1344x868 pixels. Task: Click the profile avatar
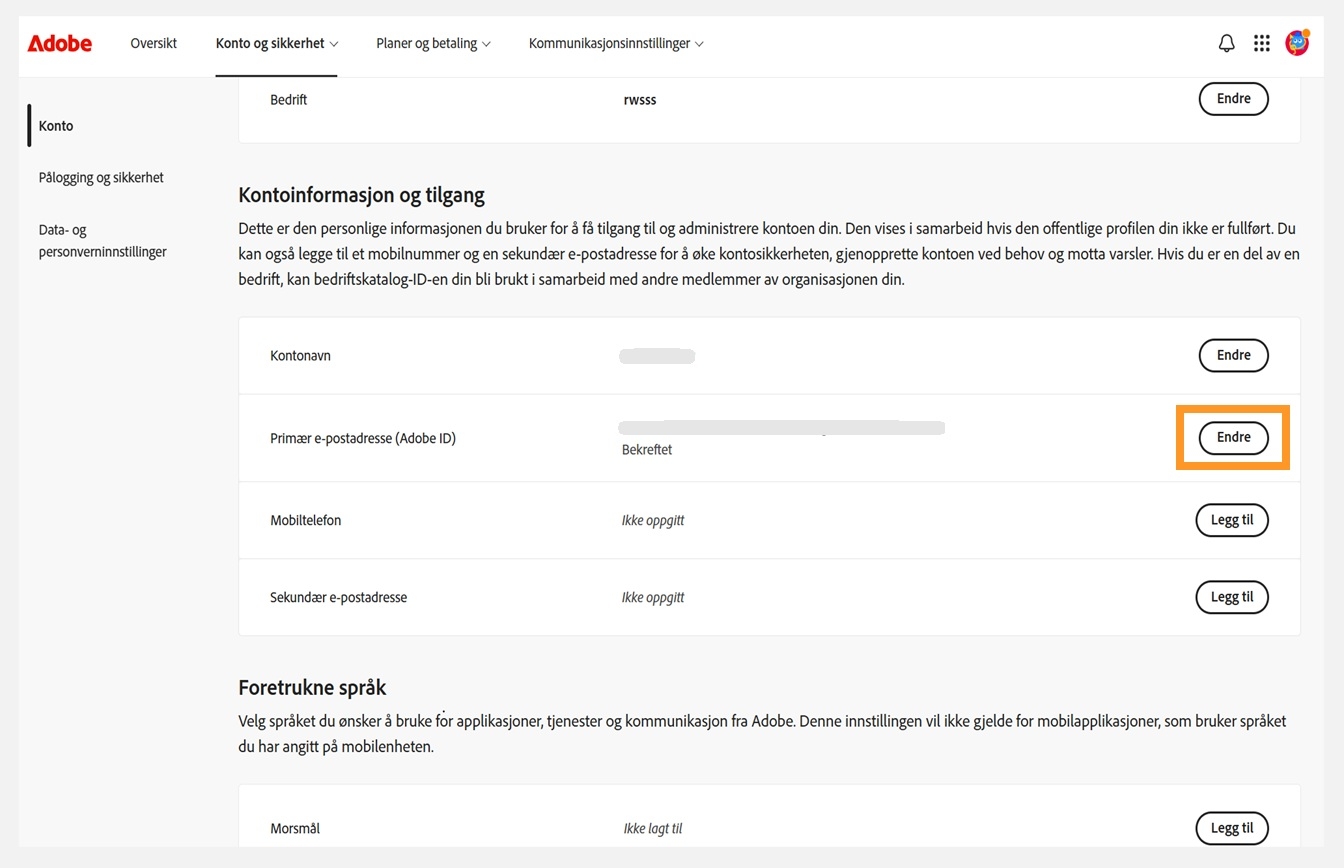(1297, 43)
